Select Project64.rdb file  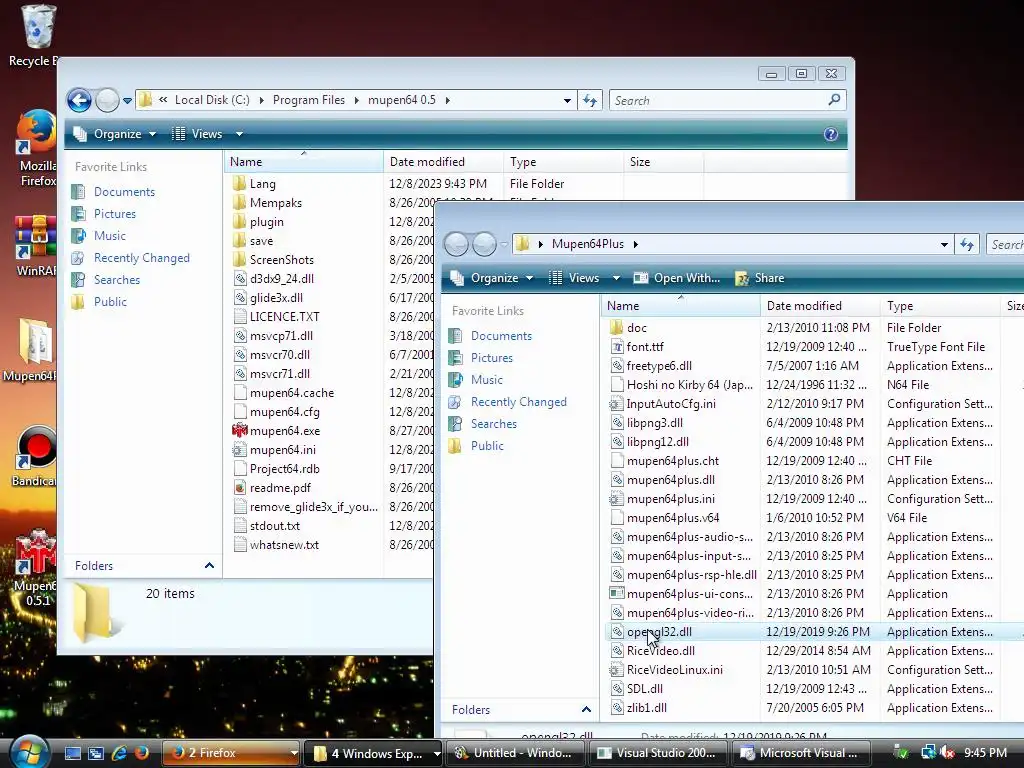point(284,468)
